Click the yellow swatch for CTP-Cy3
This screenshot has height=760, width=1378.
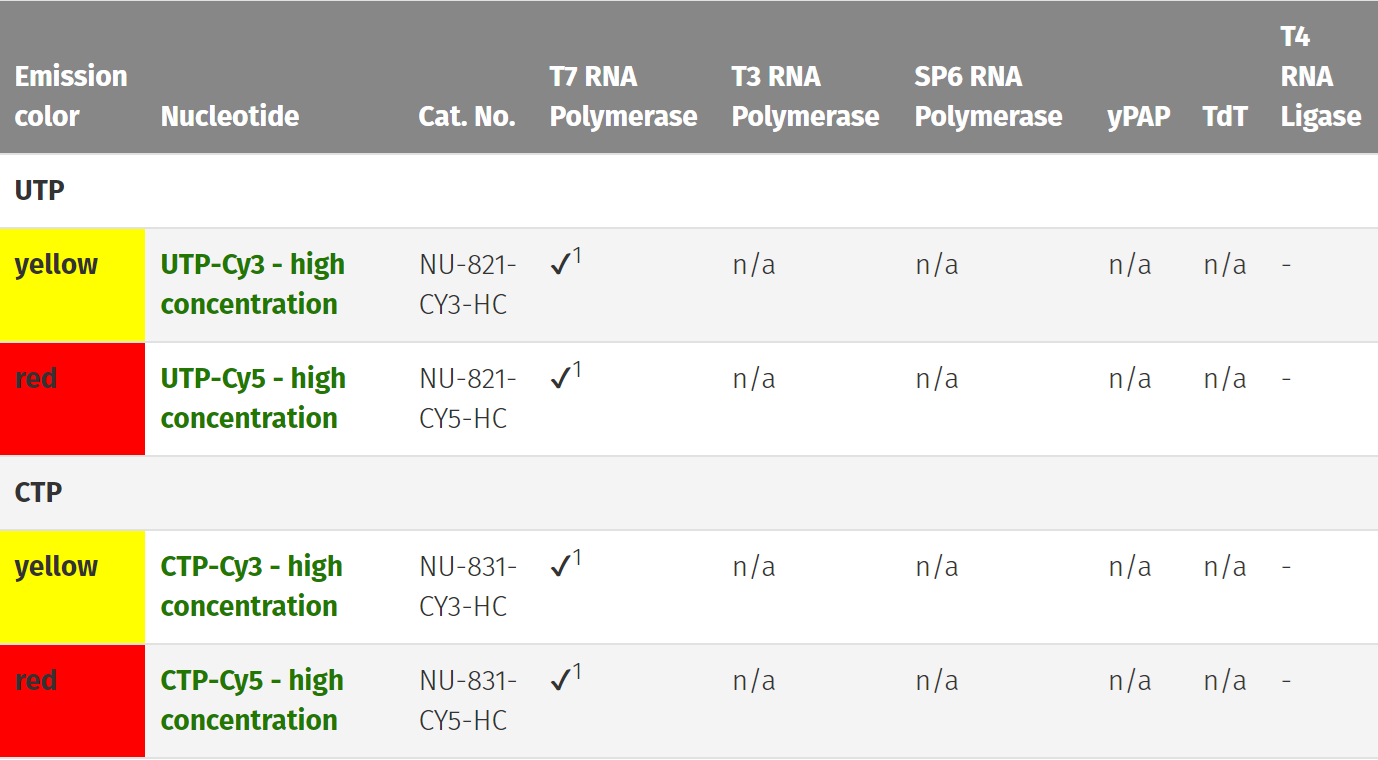pos(72,587)
